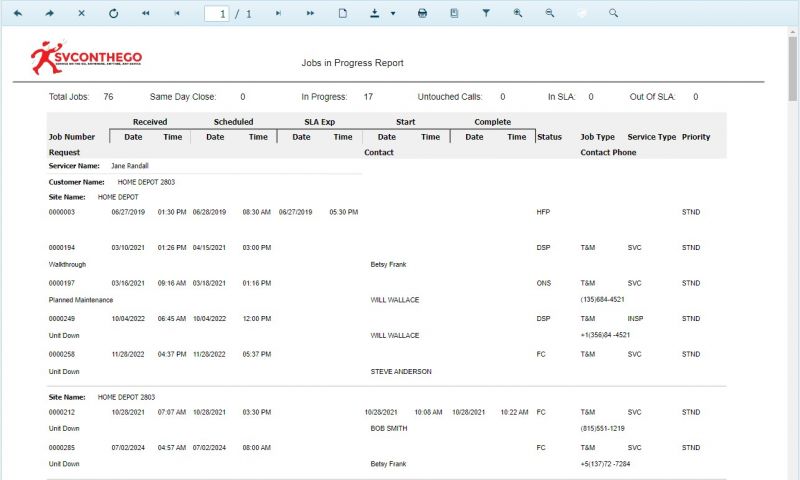The height and width of the screenshot is (480, 800).
Task: Click the Service Type column header
Action: (652, 137)
